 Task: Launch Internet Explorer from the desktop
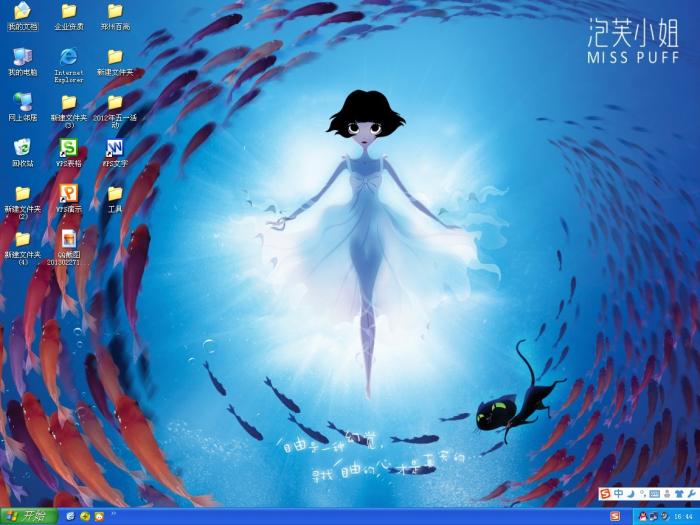click(69, 66)
